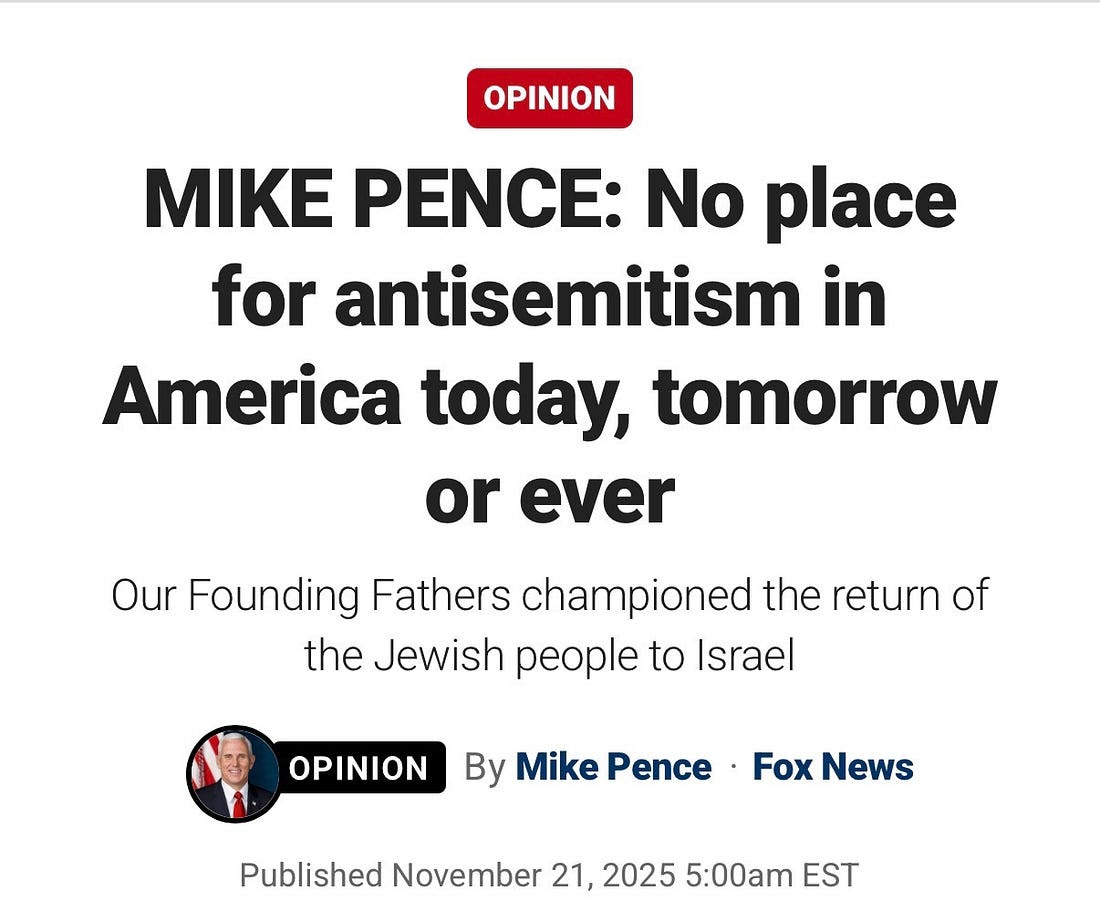Click the red OPINION category badge
The width and height of the screenshot is (1100, 920).
[549, 98]
